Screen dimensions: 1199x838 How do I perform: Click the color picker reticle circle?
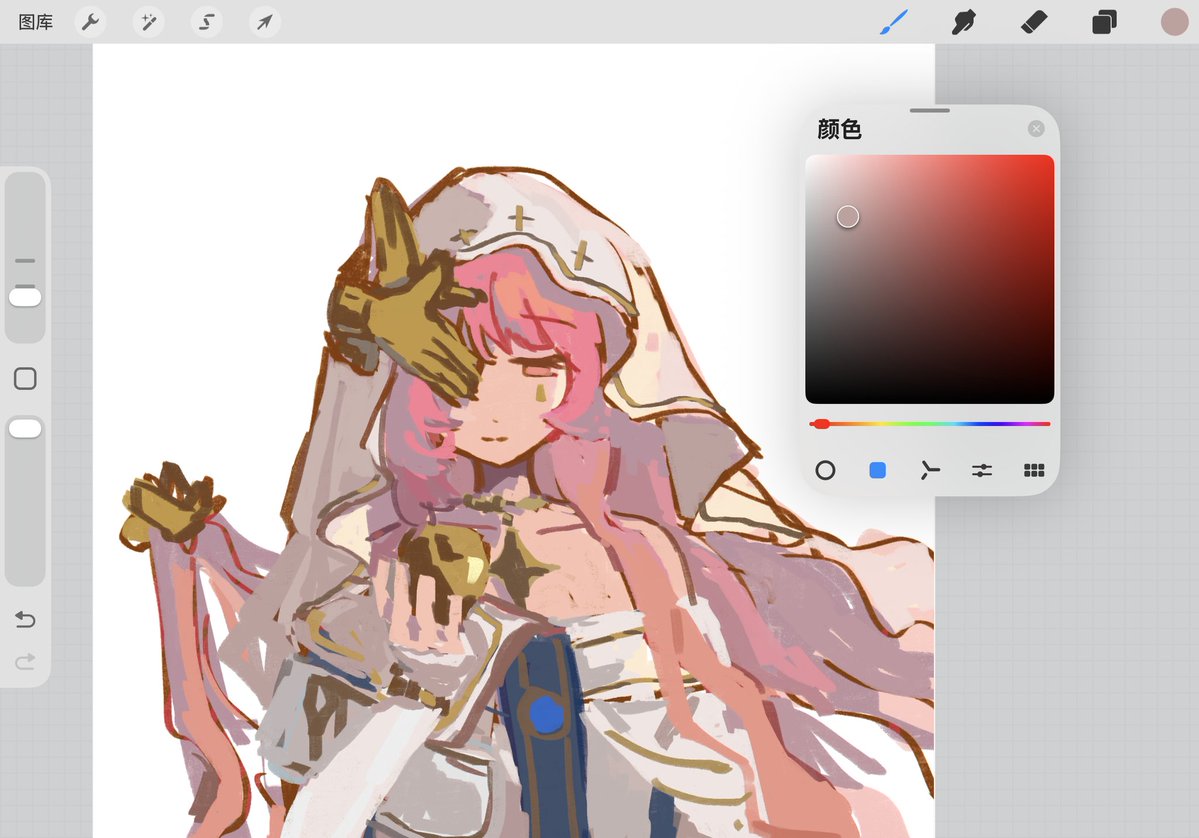(847, 216)
